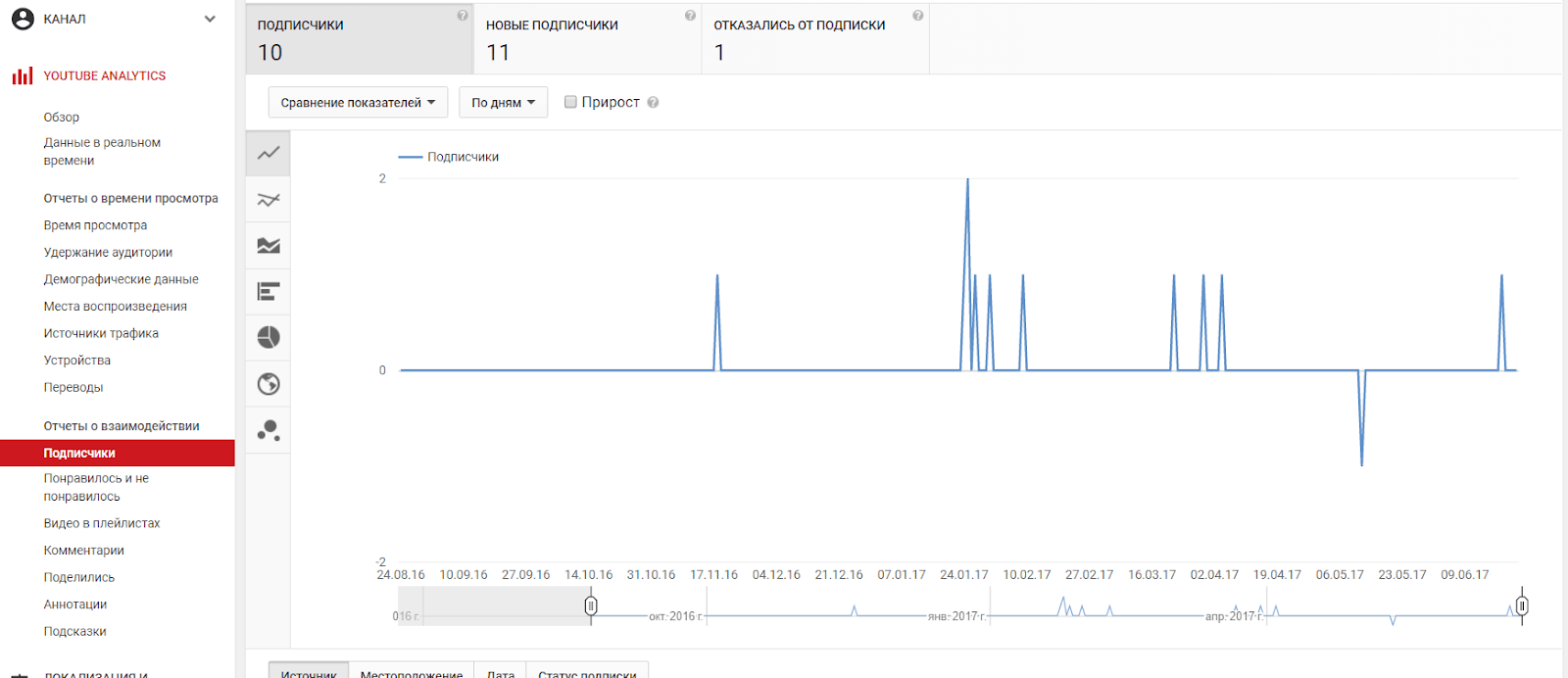Image resolution: width=1568 pixels, height=678 pixels.
Task: Click left handle of date range slider
Action: tap(591, 606)
